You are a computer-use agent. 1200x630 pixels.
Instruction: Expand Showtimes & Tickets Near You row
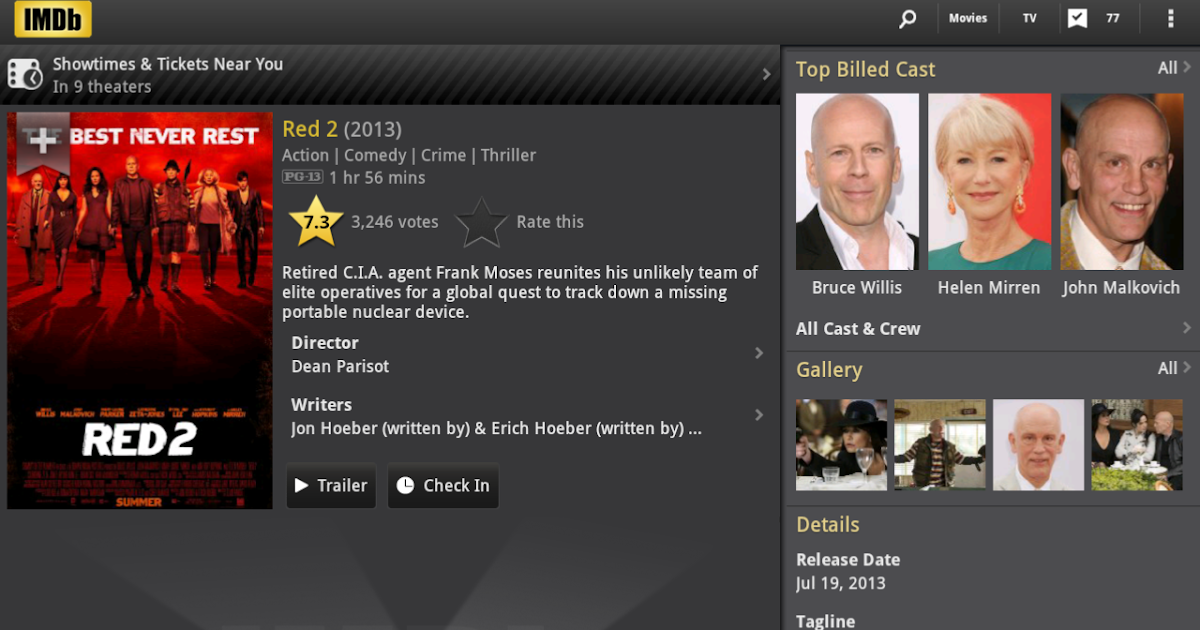[390, 75]
